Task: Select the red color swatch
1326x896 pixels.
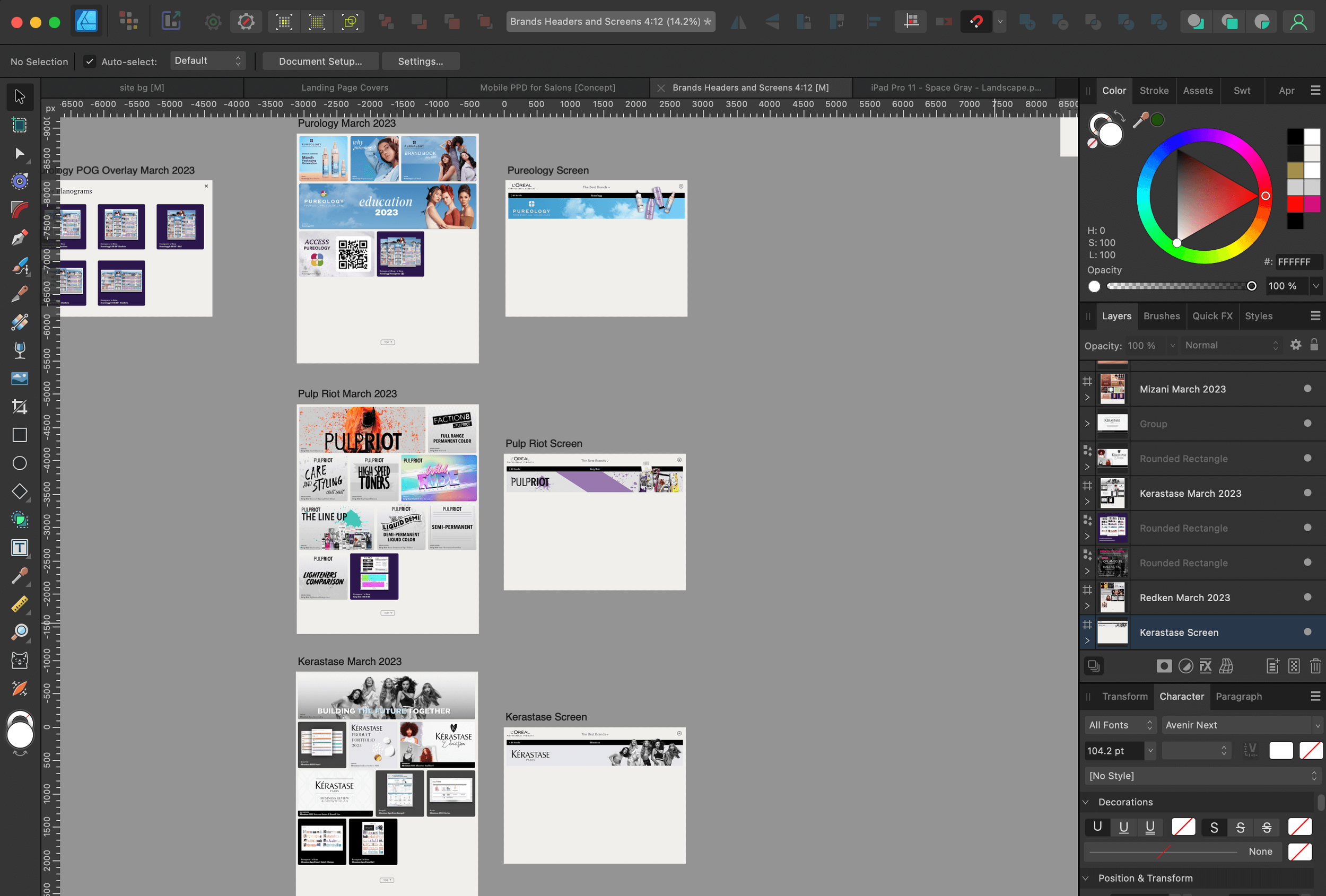Action: 1295,204
